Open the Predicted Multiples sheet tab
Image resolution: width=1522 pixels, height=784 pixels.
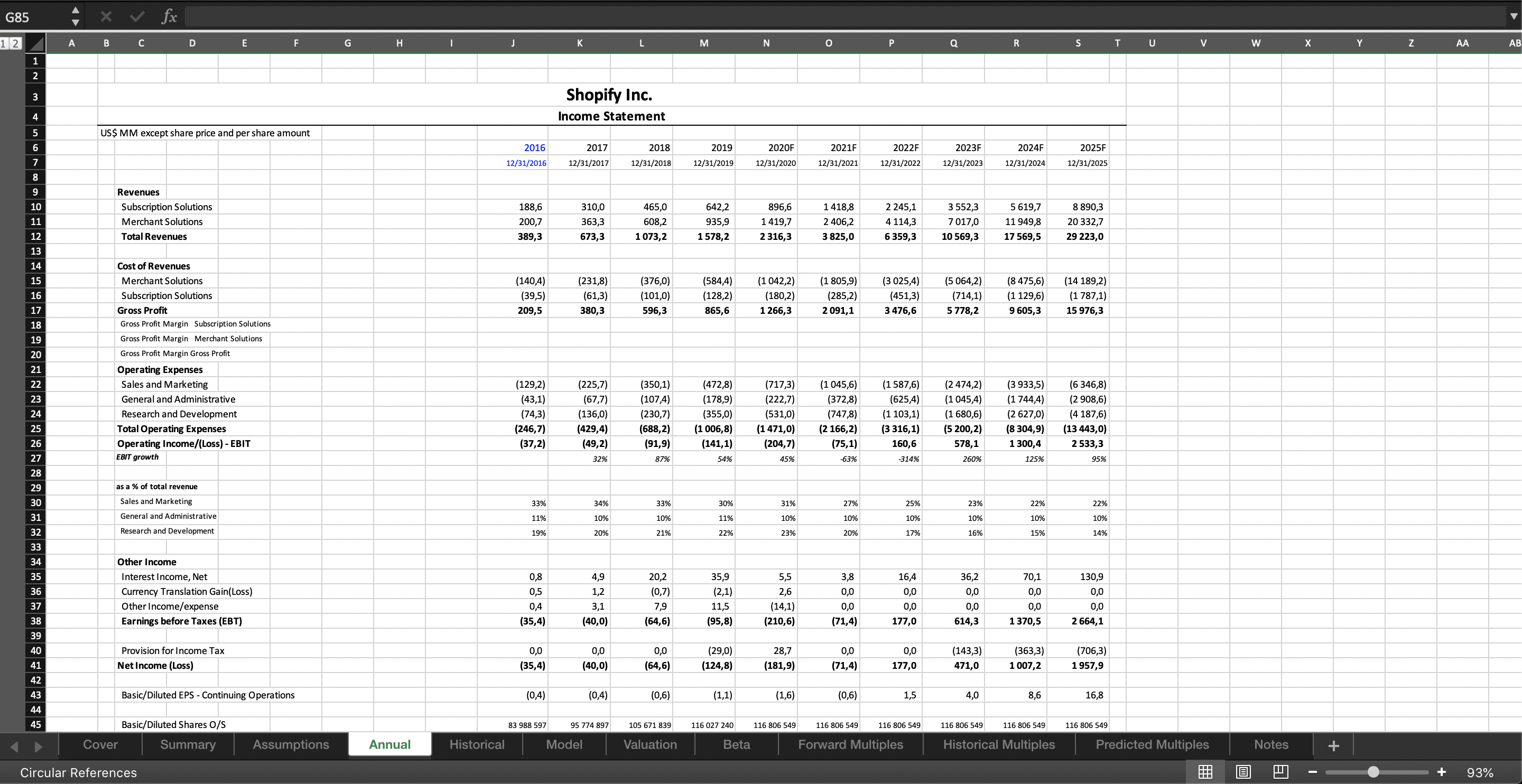1152,744
